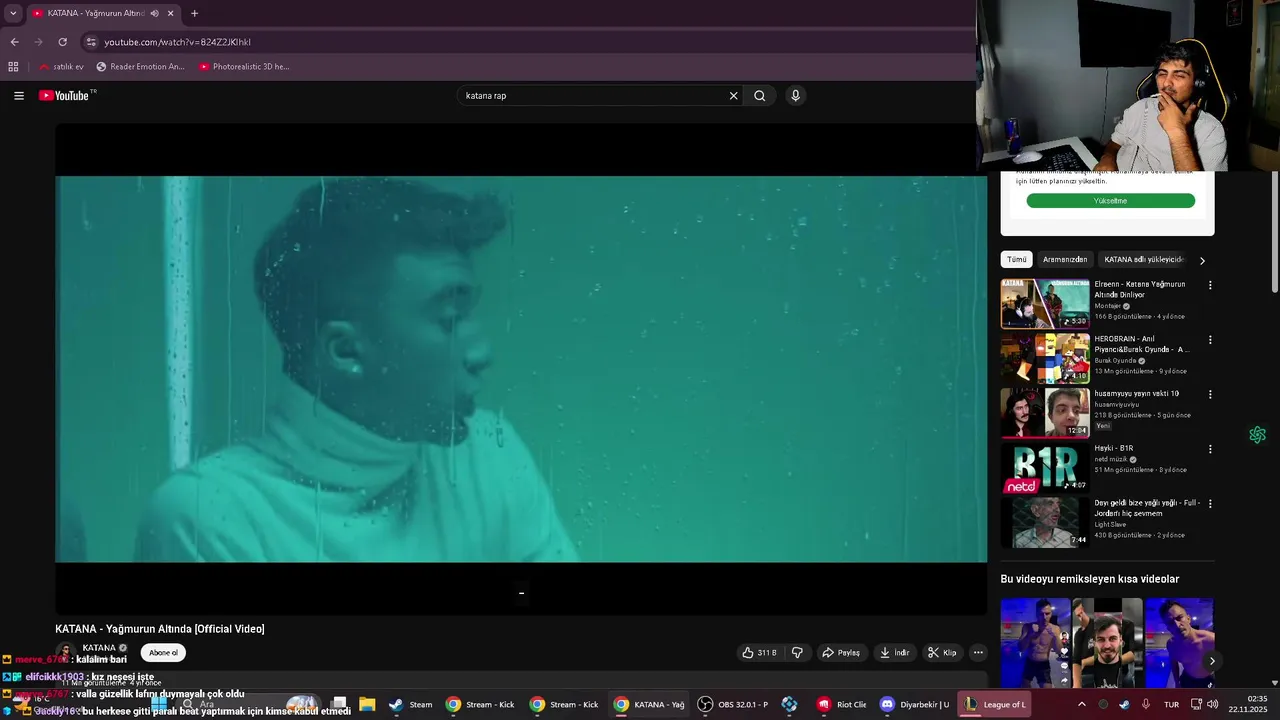Click the video player to pause
The width and height of the screenshot is (1280, 720).
[521, 369]
